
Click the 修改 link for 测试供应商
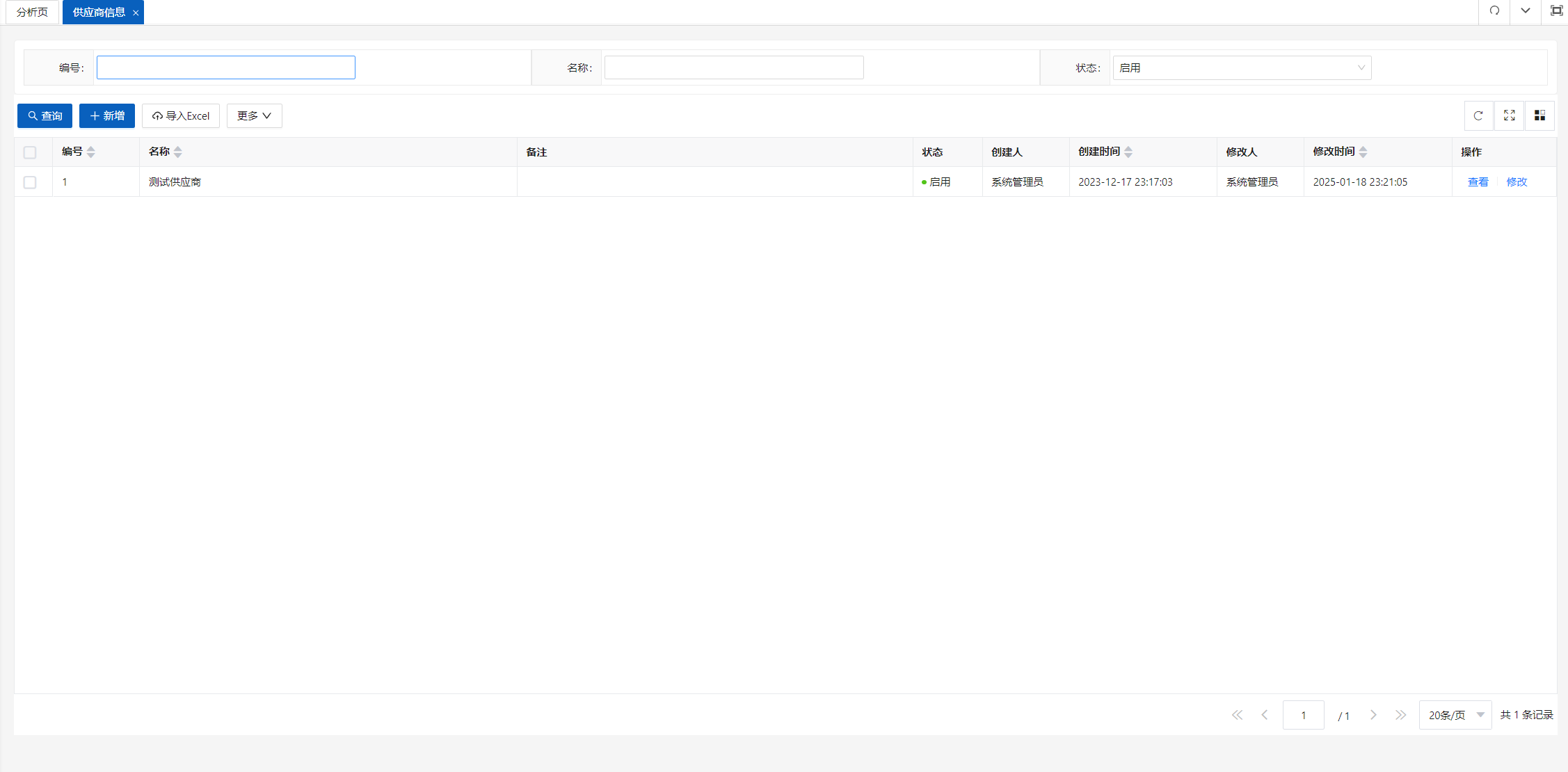(x=1517, y=182)
